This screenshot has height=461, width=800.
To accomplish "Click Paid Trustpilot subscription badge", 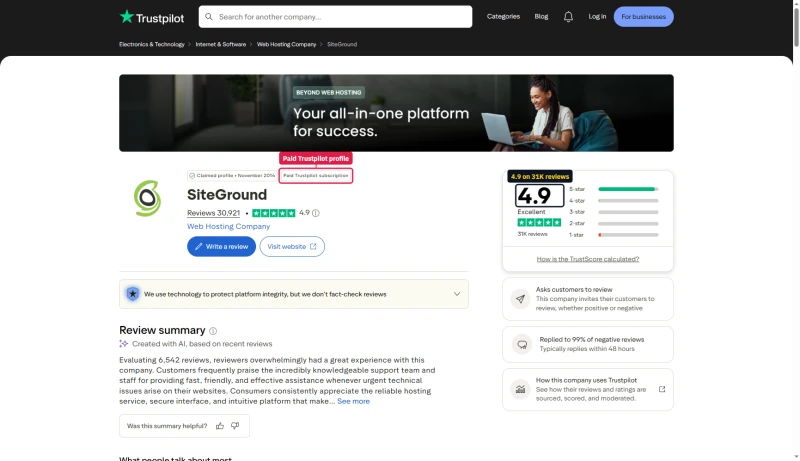I will pyautogui.click(x=316, y=175).
